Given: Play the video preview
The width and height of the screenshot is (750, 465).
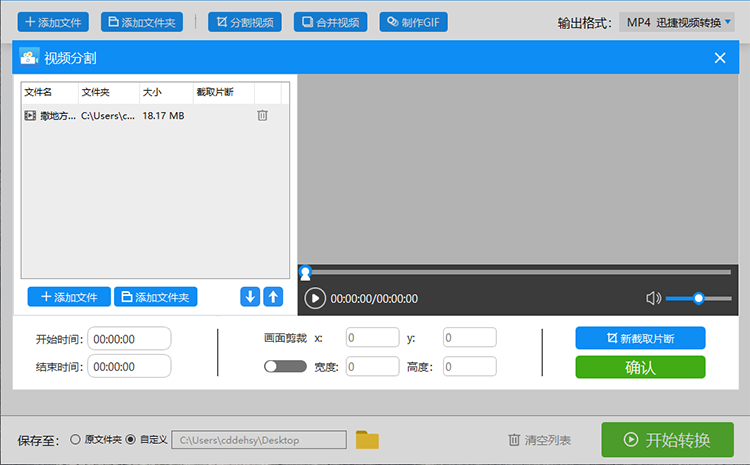Looking at the screenshot, I should [315, 299].
